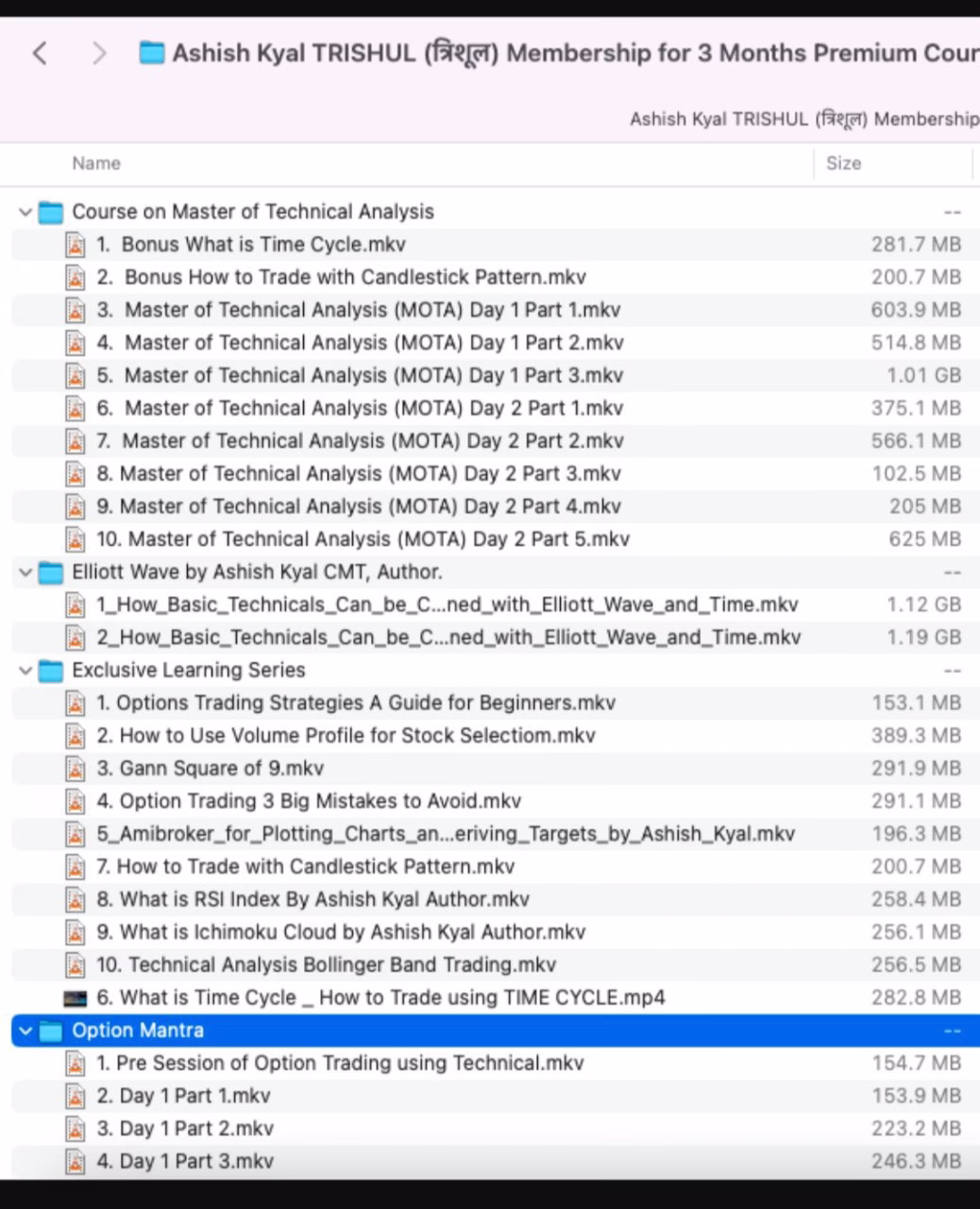Click the forward navigation arrow
This screenshot has height=1209, width=980.
point(99,53)
